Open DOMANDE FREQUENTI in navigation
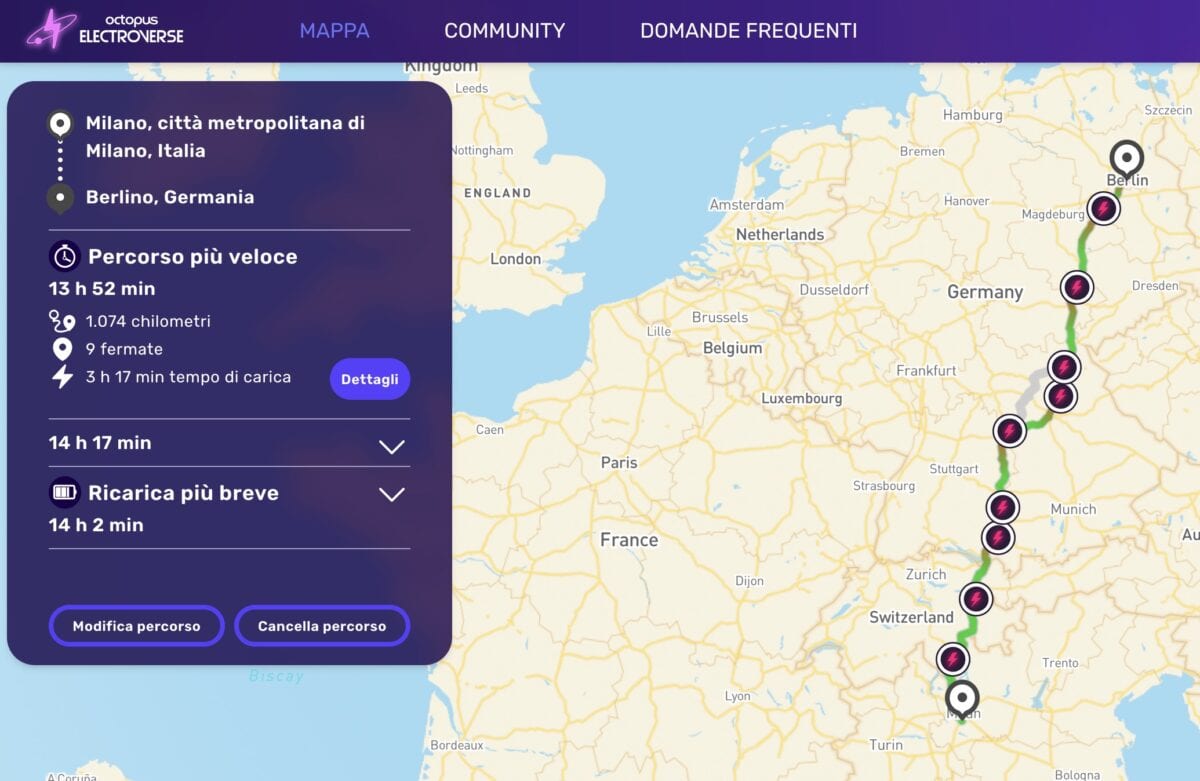This screenshot has height=781, width=1200. pos(748,31)
